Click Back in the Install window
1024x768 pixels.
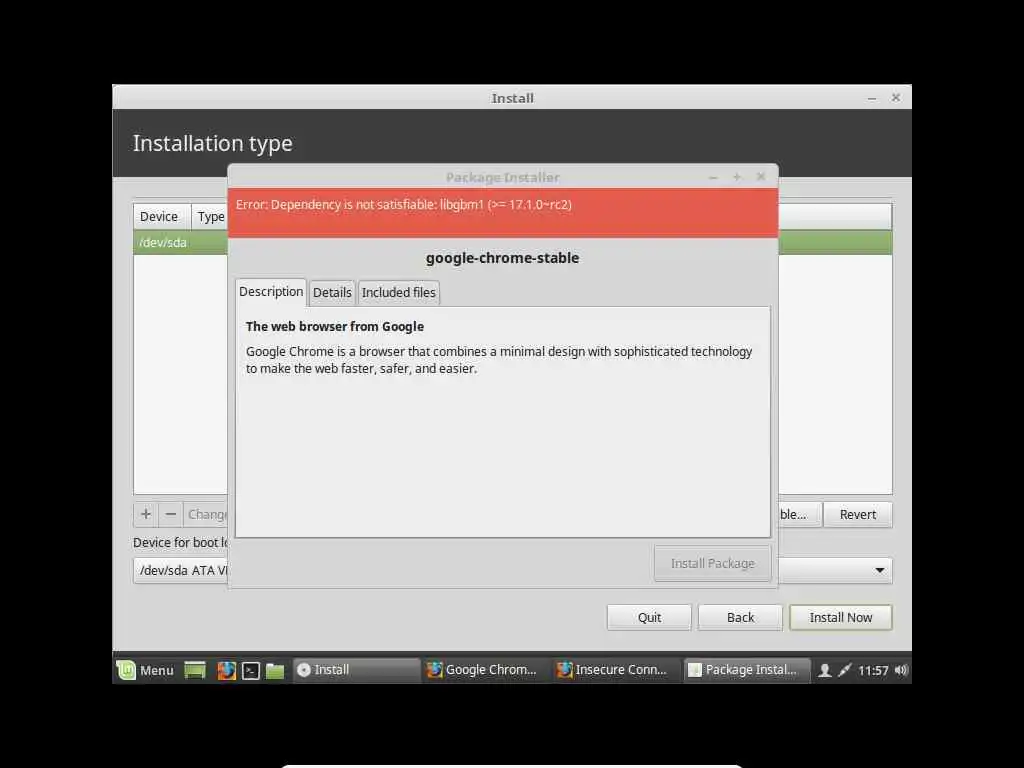click(x=740, y=618)
